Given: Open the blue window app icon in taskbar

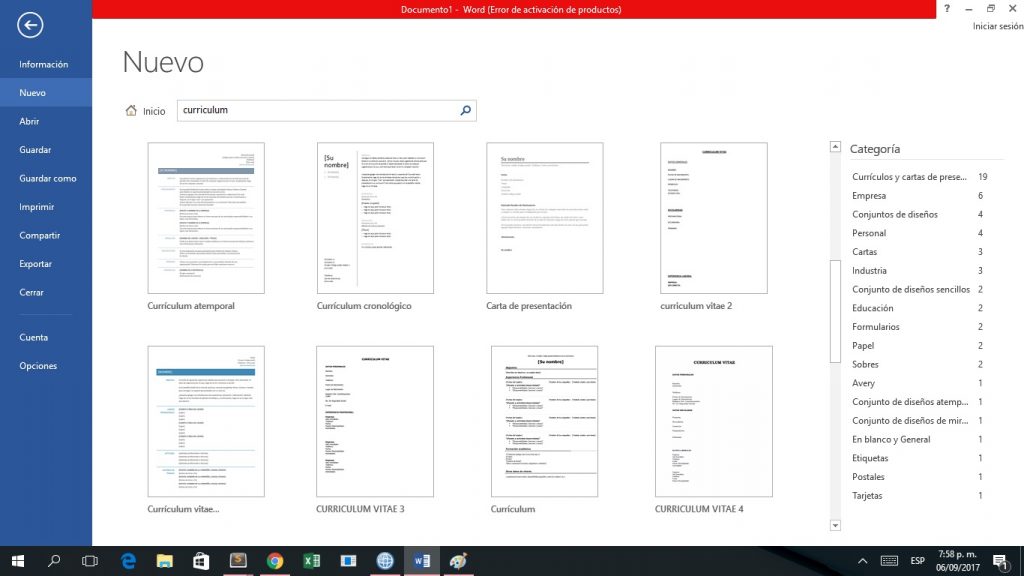Looking at the screenshot, I should click(349, 561).
